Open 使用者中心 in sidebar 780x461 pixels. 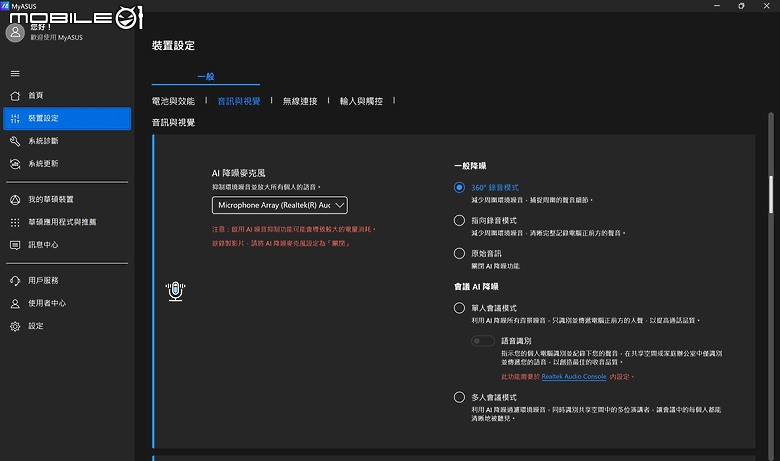tap(67, 303)
